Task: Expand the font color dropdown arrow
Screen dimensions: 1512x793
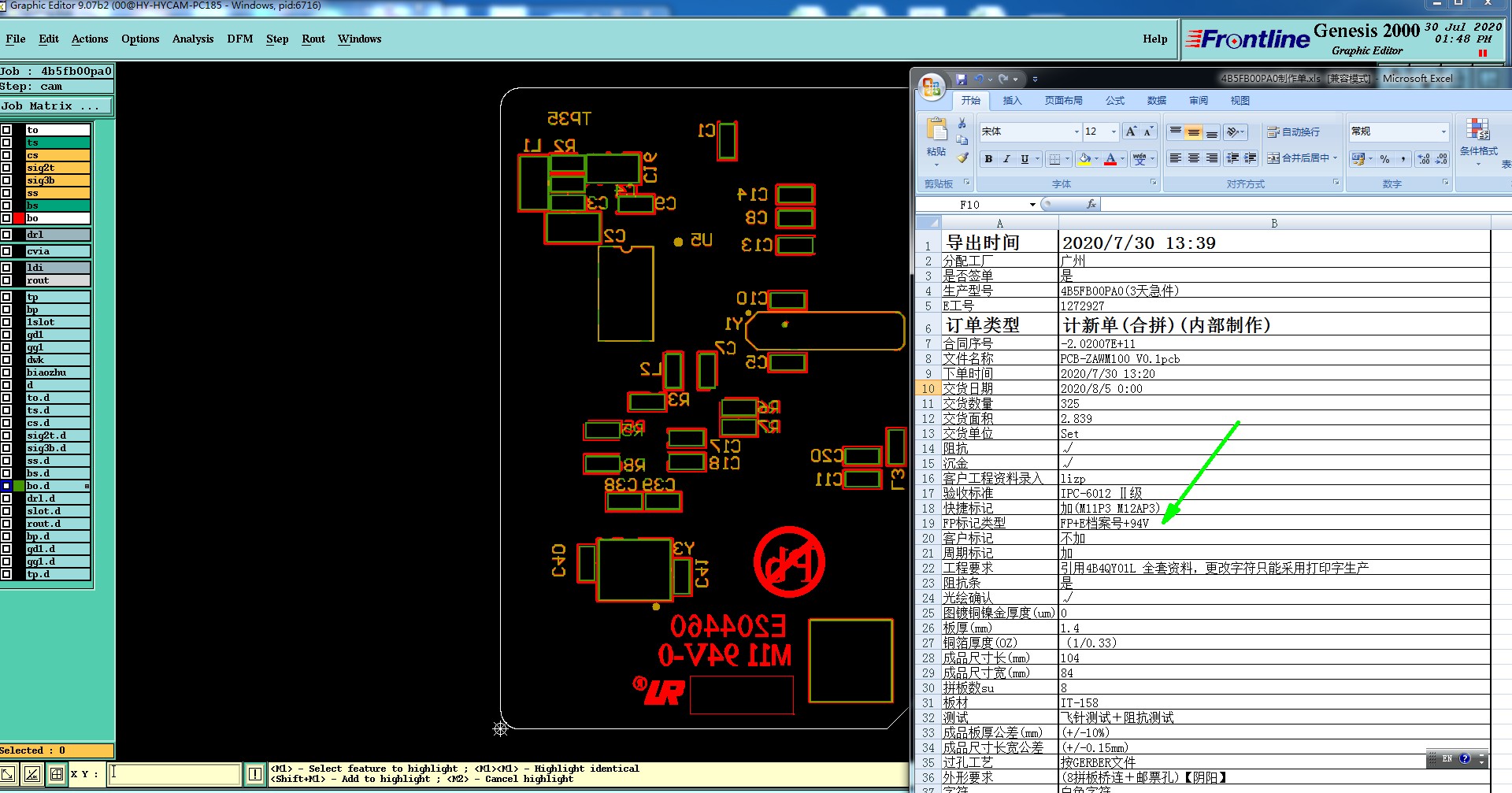Action: pyautogui.click(x=1121, y=158)
